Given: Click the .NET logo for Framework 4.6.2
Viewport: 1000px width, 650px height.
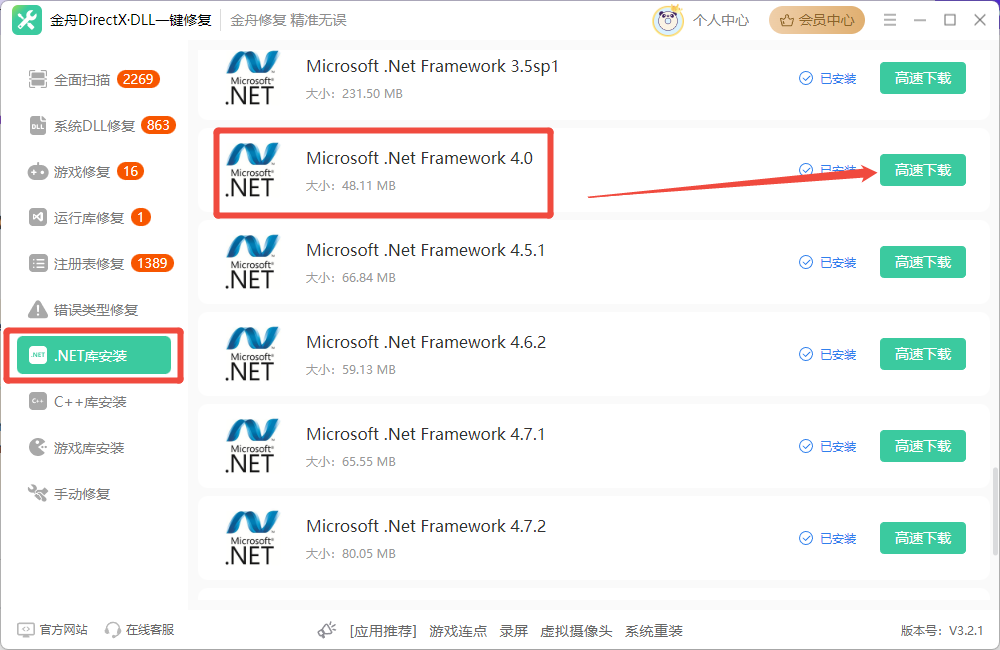Looking at the screenshot, I should (x=252, y=354).
